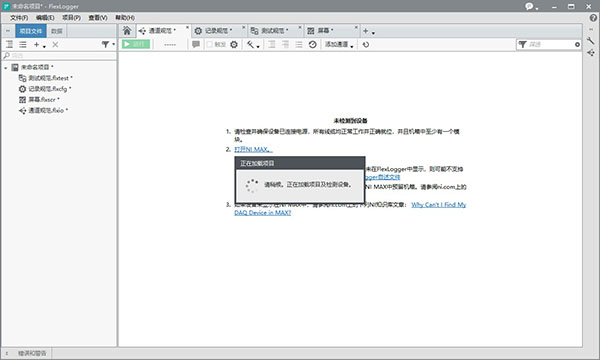Click the channel icon in right sidebar
The image size is (600, 360).
(x=591, y=53)
